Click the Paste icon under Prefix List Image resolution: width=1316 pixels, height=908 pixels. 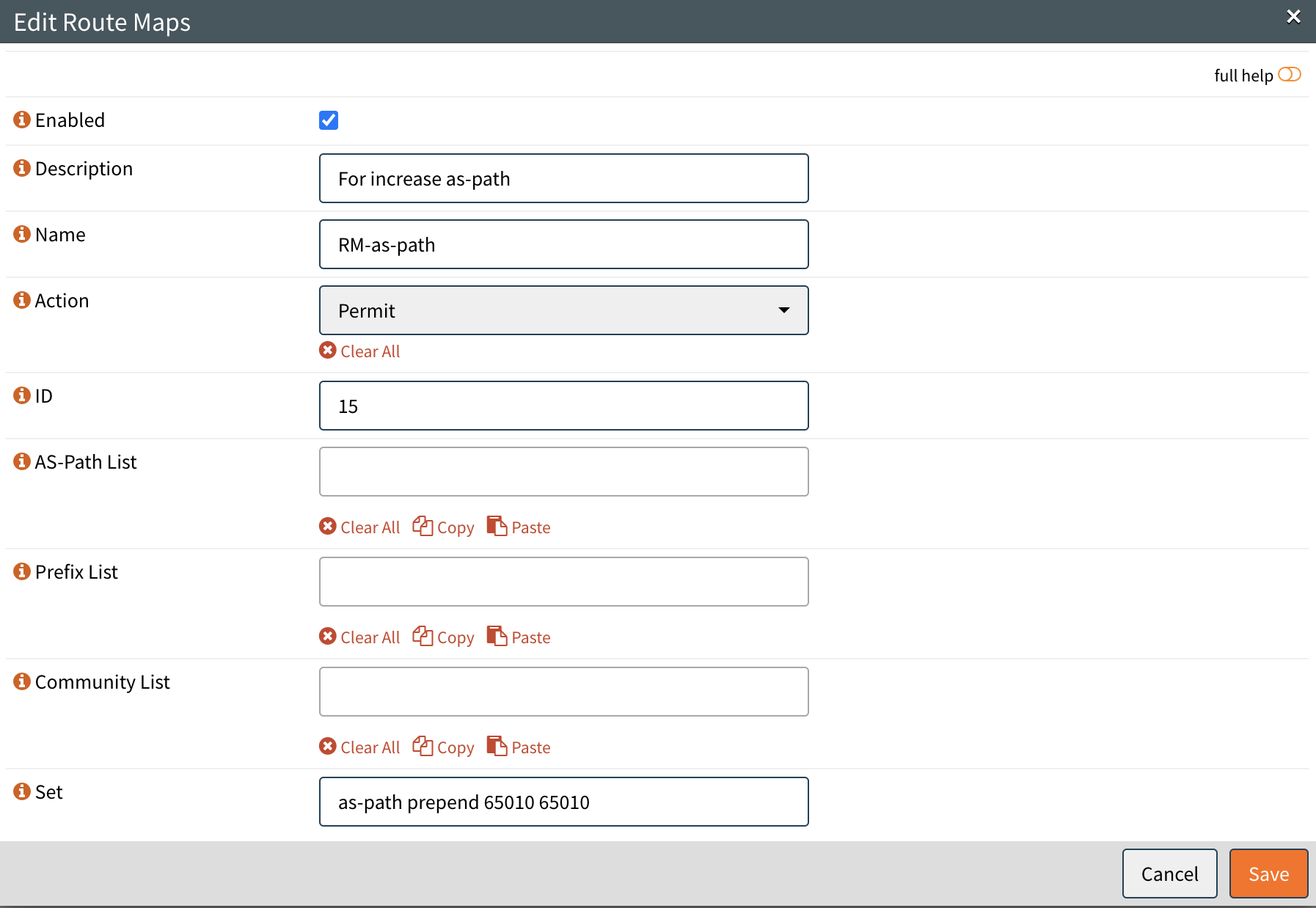click(x=497, y=636)
